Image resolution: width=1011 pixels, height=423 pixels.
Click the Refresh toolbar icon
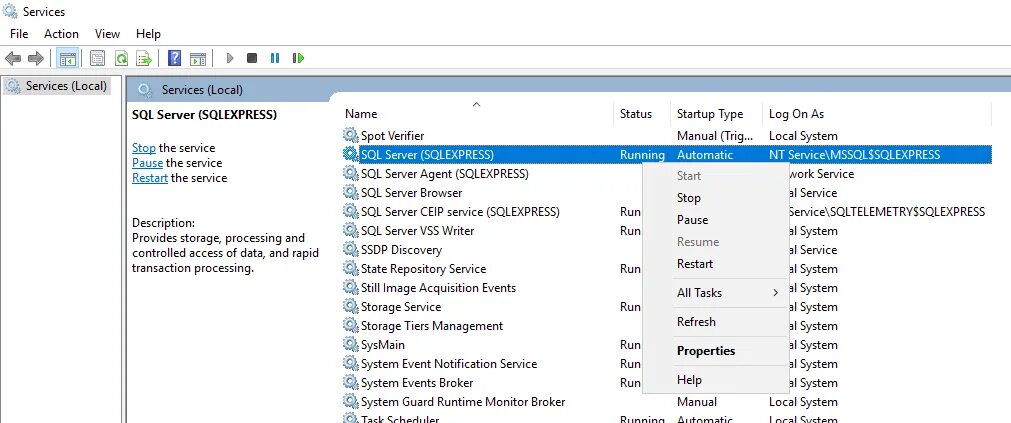[x=121, y=59]
